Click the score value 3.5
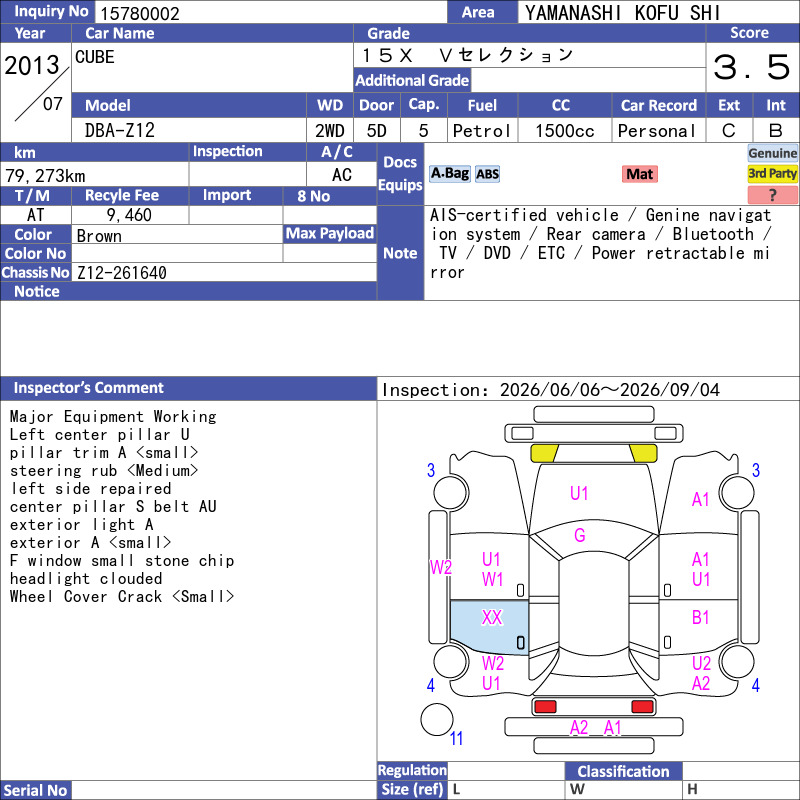 (752, 67)
